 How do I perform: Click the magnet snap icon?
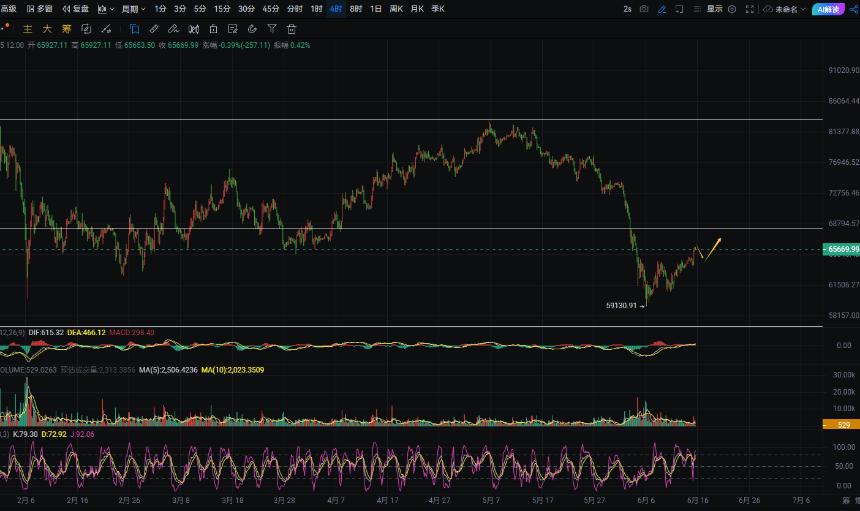pos(252,29)
